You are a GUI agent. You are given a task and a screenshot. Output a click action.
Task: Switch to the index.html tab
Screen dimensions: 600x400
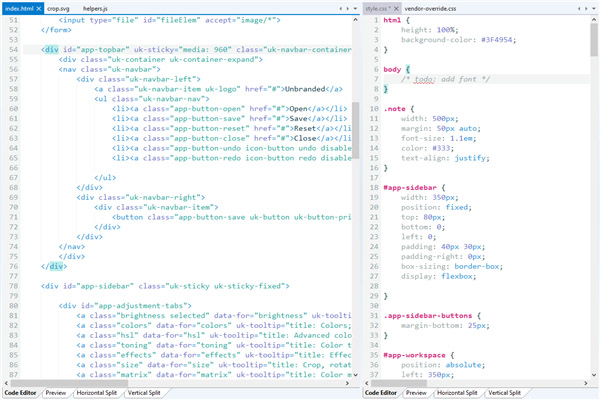tap(19, 8)
